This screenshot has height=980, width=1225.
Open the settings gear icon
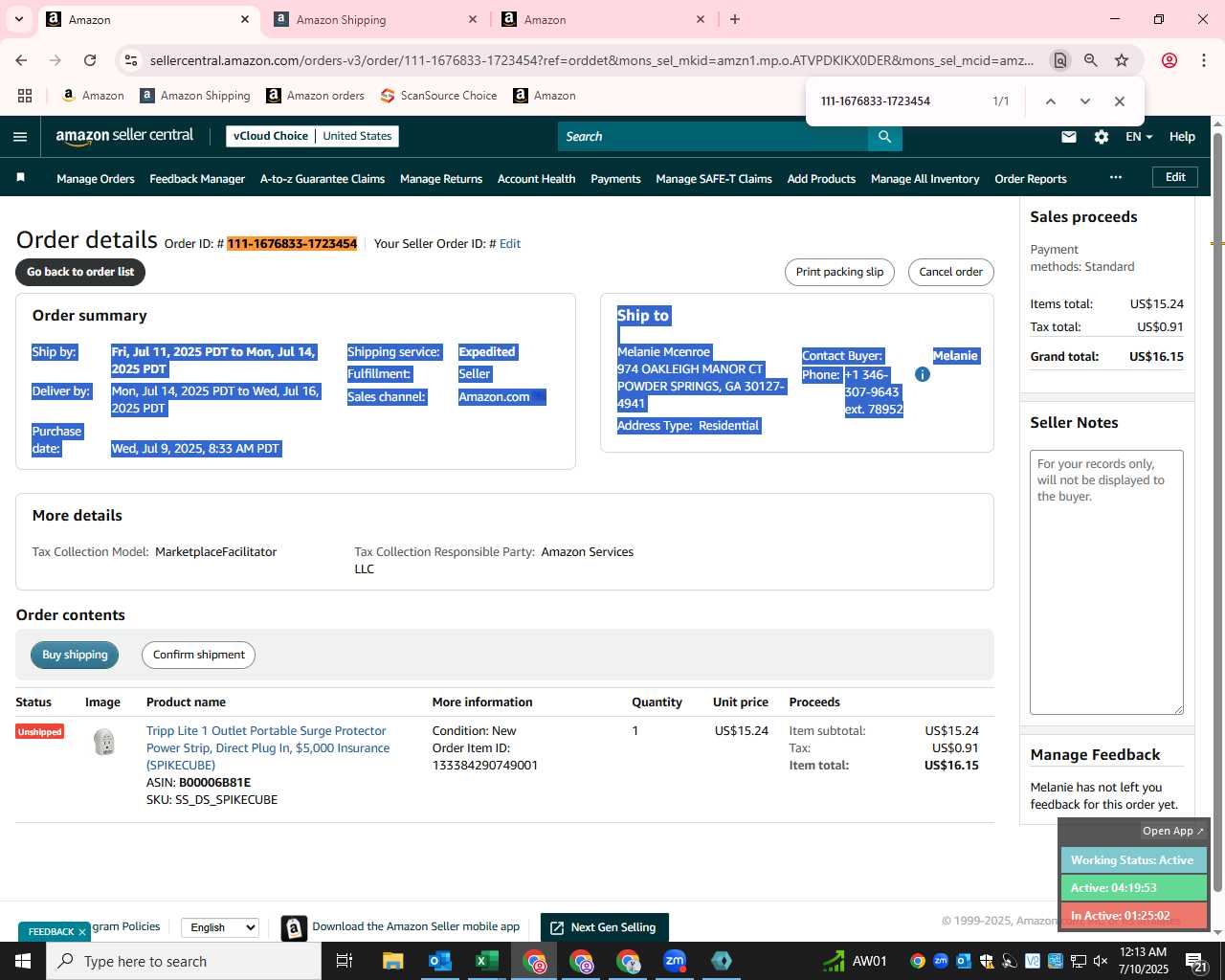click(1102, 137)
